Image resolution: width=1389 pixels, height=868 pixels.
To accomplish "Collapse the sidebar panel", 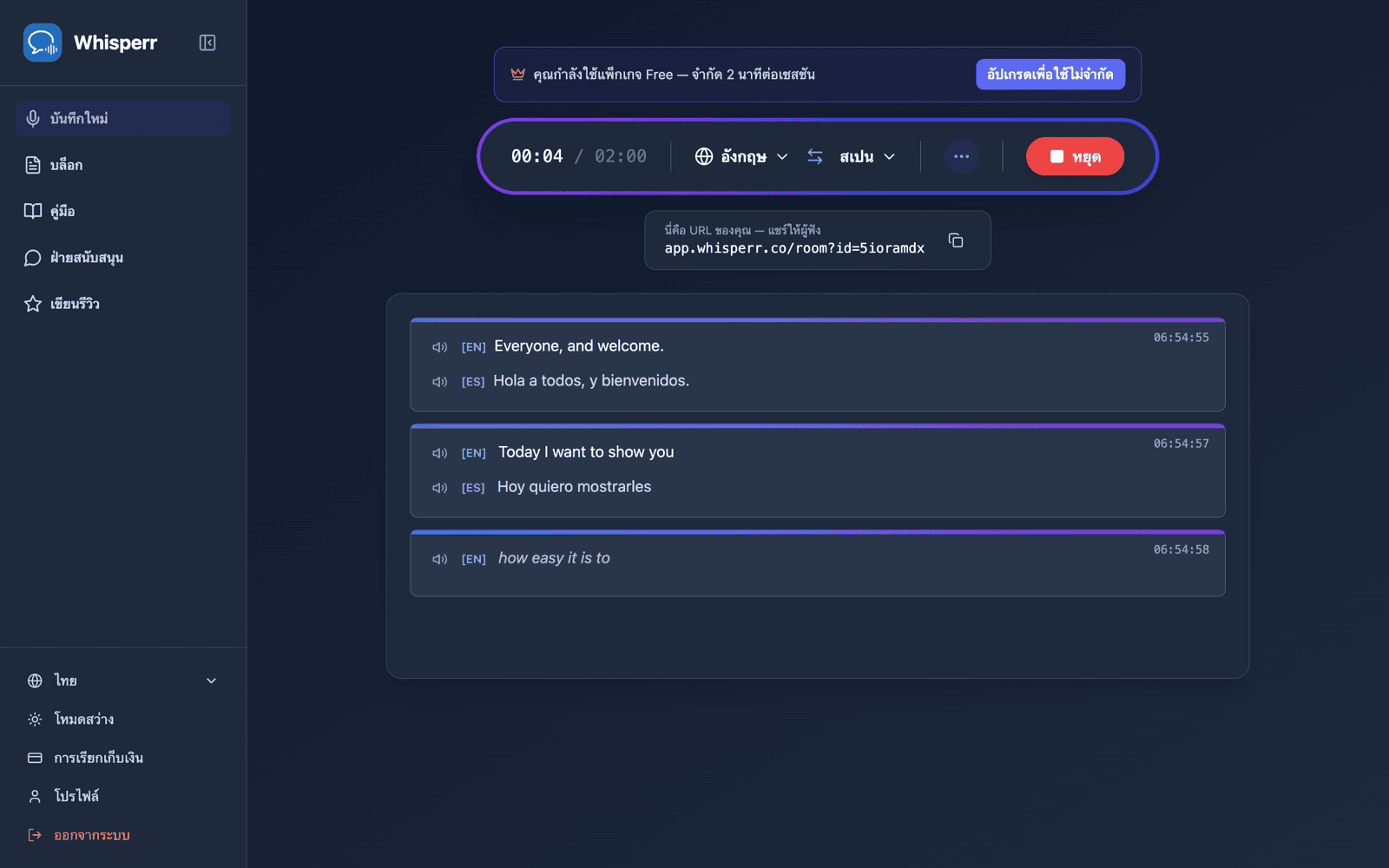I will (x=207, y=43).
